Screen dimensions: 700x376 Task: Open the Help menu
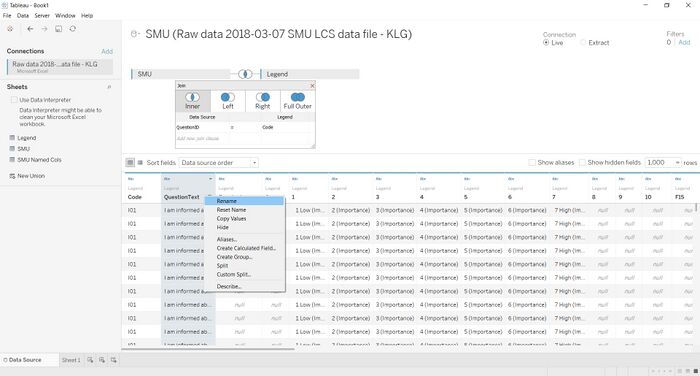coord(87,16)
